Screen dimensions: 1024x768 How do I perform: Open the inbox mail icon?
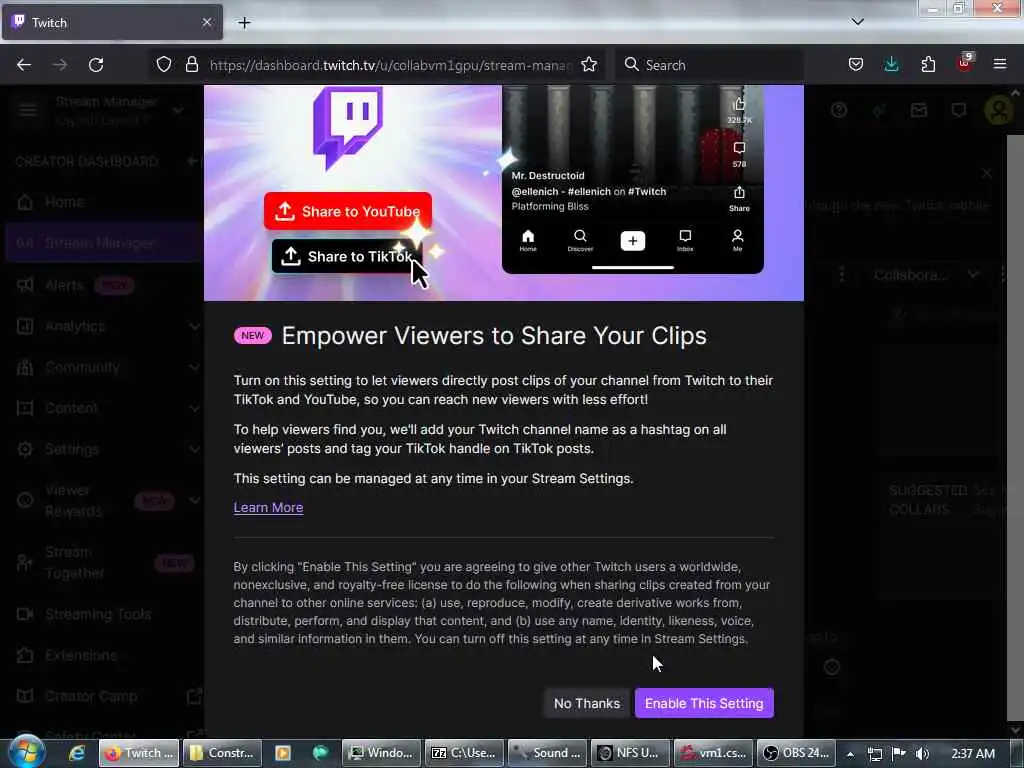[x=919, y=110]
